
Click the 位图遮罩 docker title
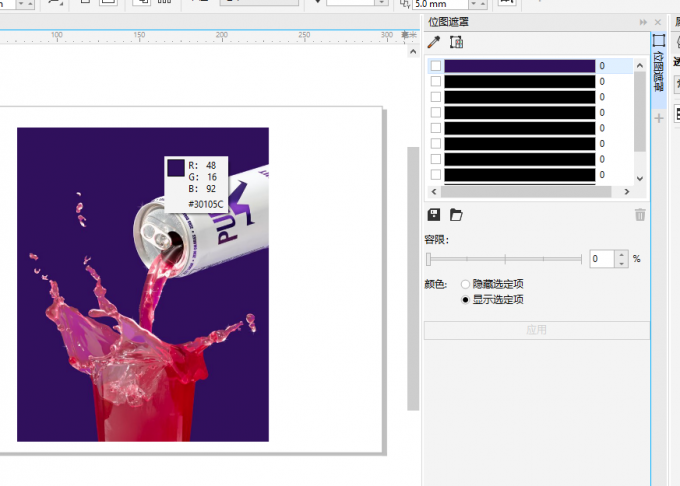click(x=448, y=22)
